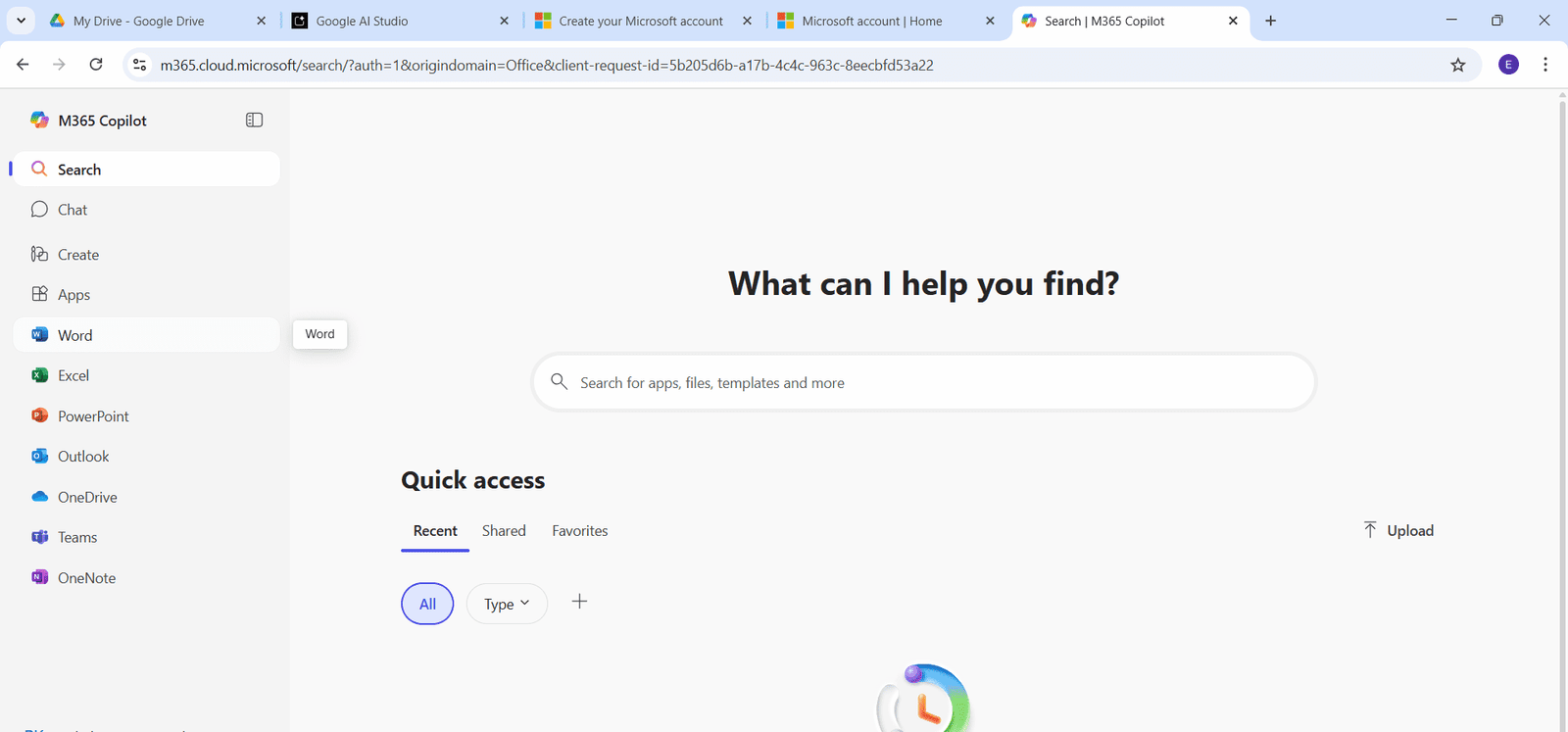Open OneDrive from the left panel
The image size is (1568, 732).
(x=87, y=497)
